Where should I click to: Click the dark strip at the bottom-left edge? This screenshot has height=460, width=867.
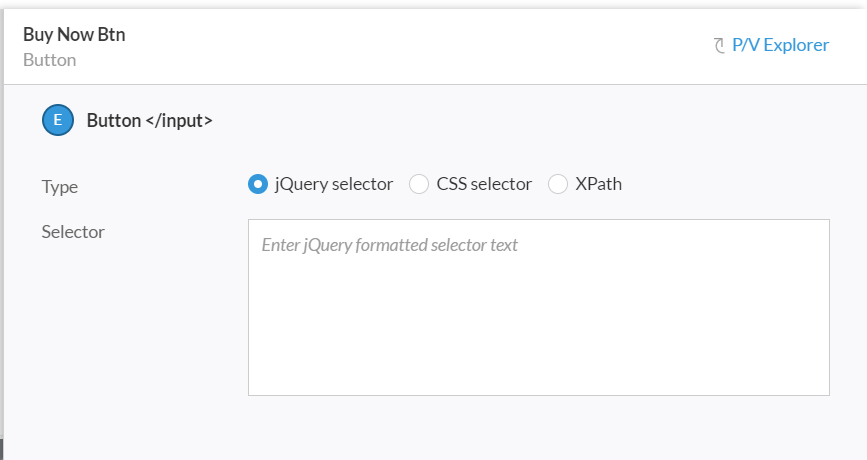tap(2, 449)
